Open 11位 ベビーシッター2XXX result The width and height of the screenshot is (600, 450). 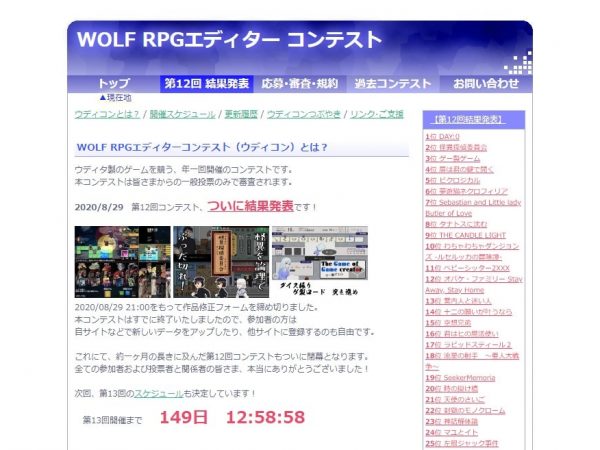click(468, 268)
